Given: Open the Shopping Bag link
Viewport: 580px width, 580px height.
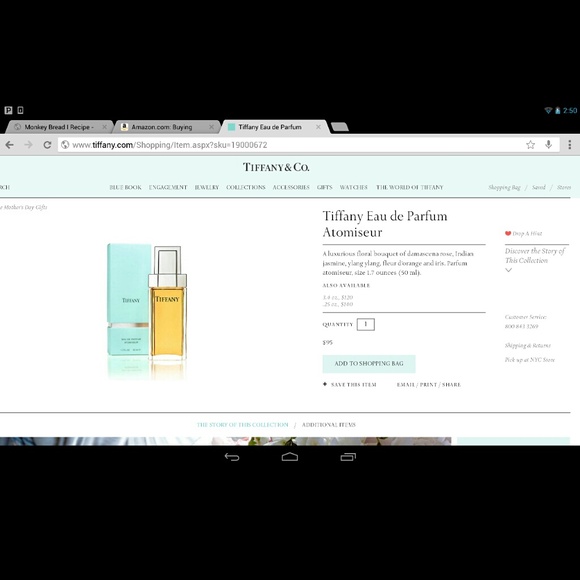Looking at the screenshot, I should point(504,188).
